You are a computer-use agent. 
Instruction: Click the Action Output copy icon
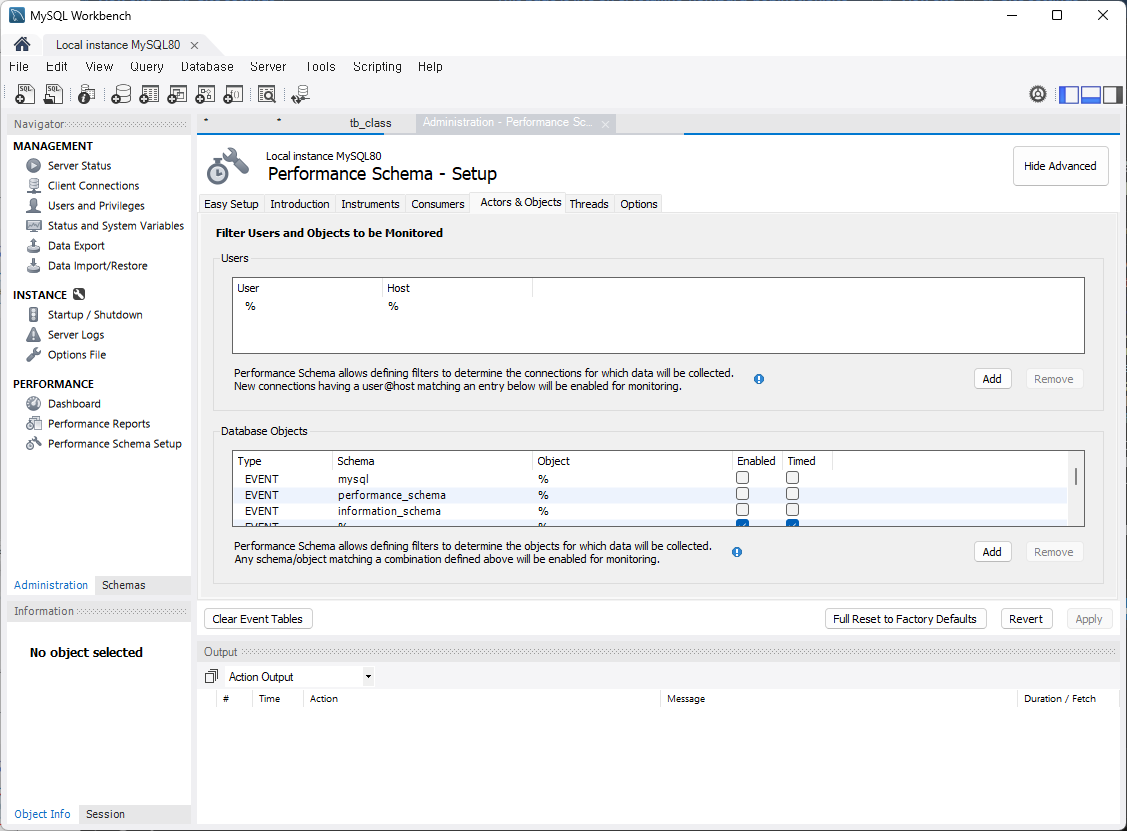(211, 676)
